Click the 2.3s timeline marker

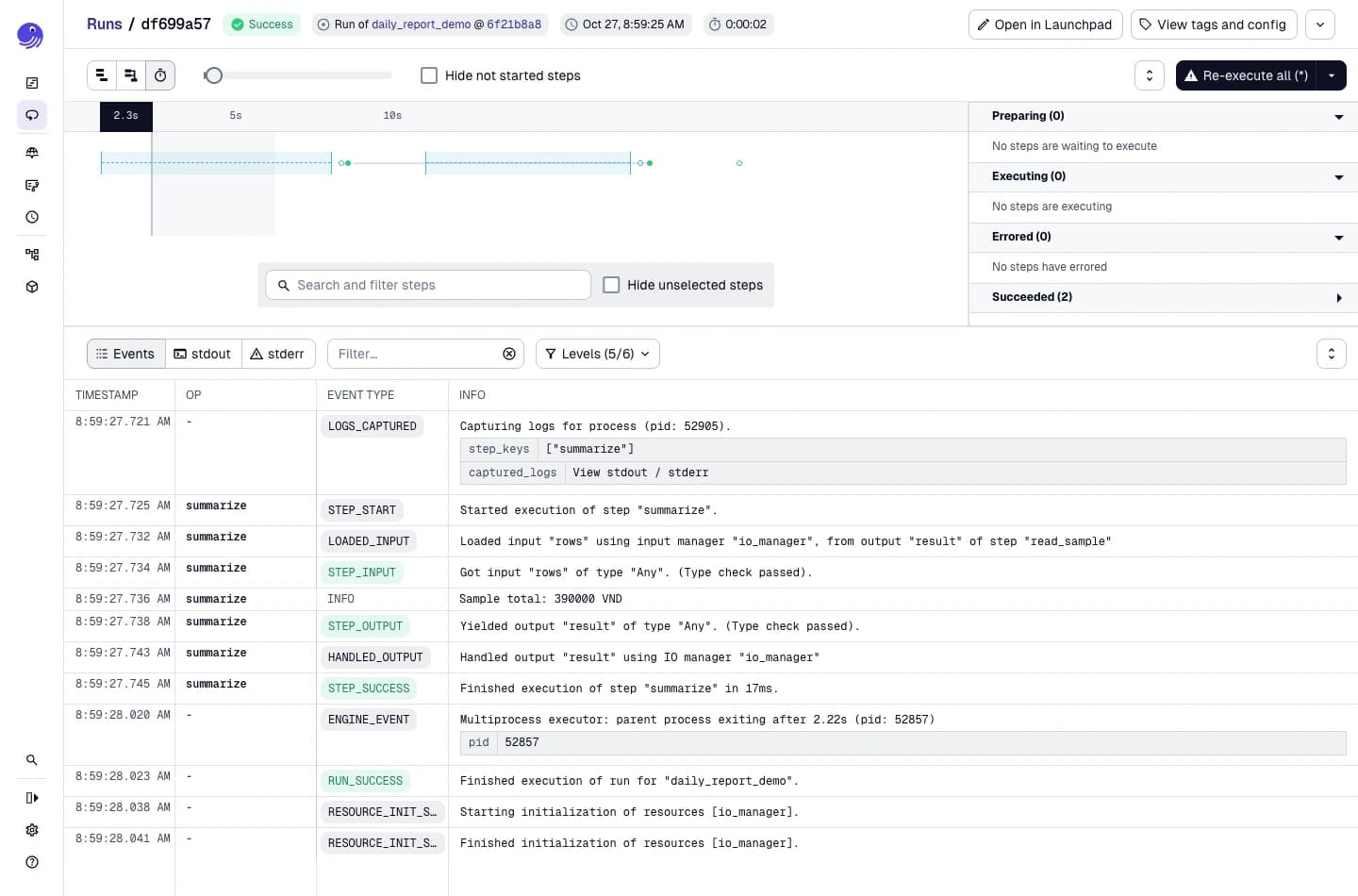click(126, 116)
